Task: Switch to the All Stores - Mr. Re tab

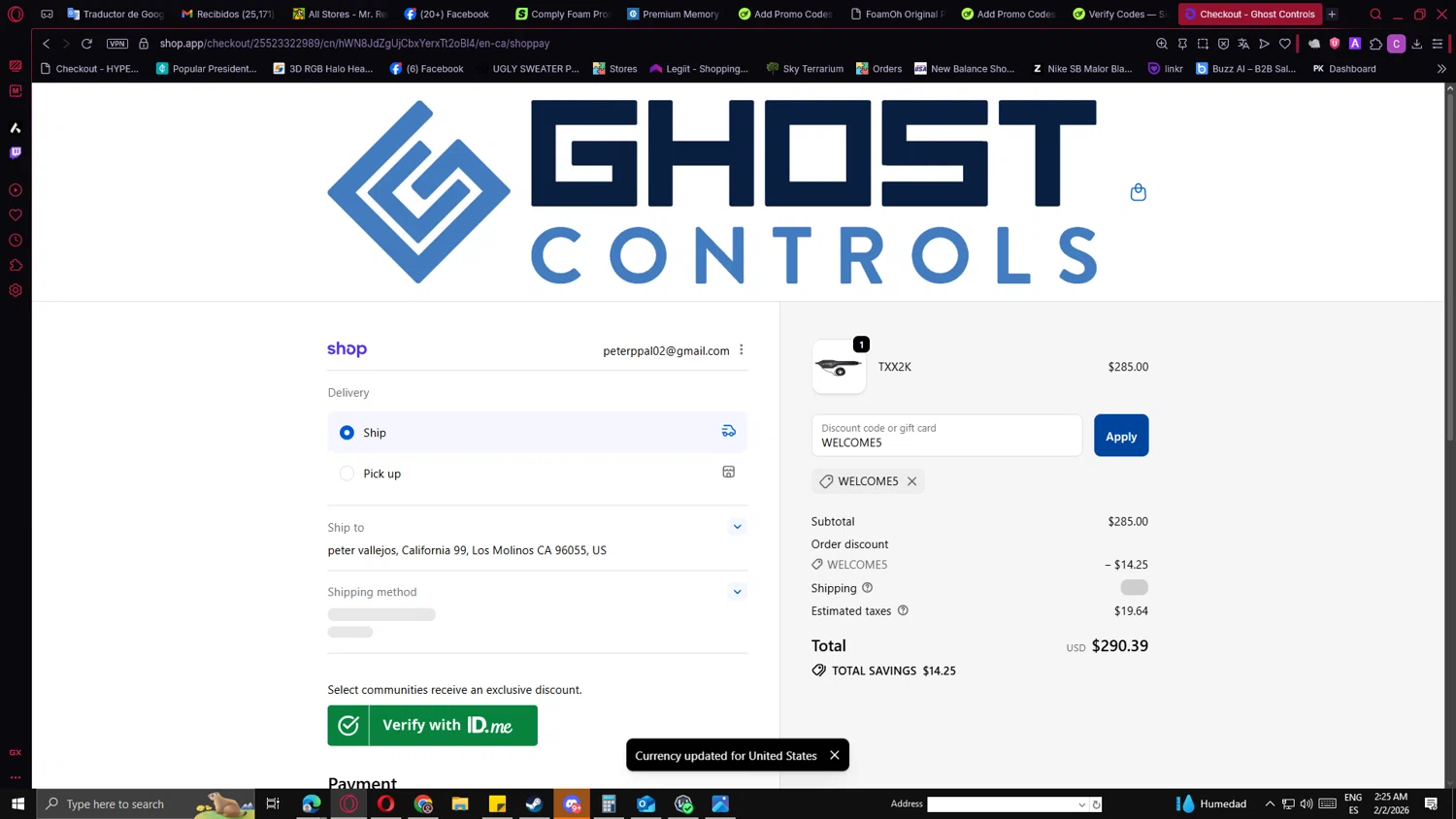Action: click(x=340, y=15)
